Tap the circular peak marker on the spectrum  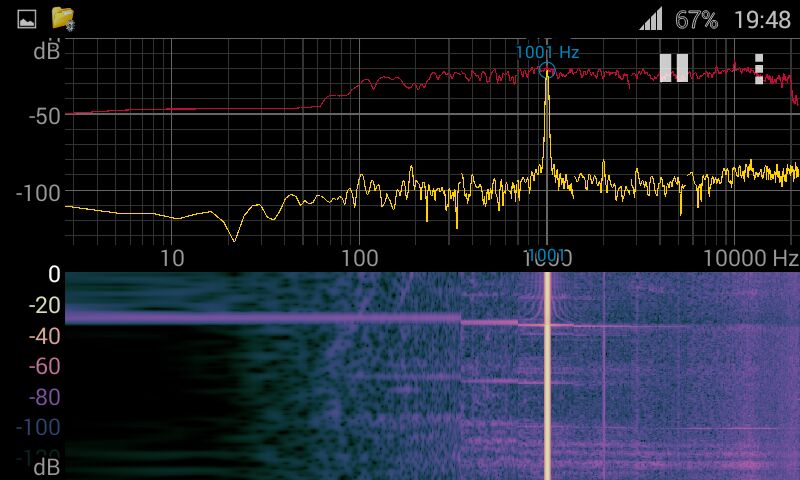point(547,70)
